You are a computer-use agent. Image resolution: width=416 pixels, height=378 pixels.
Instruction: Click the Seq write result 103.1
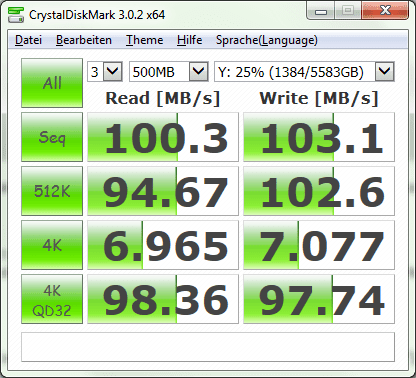click(x=319, y=137)
